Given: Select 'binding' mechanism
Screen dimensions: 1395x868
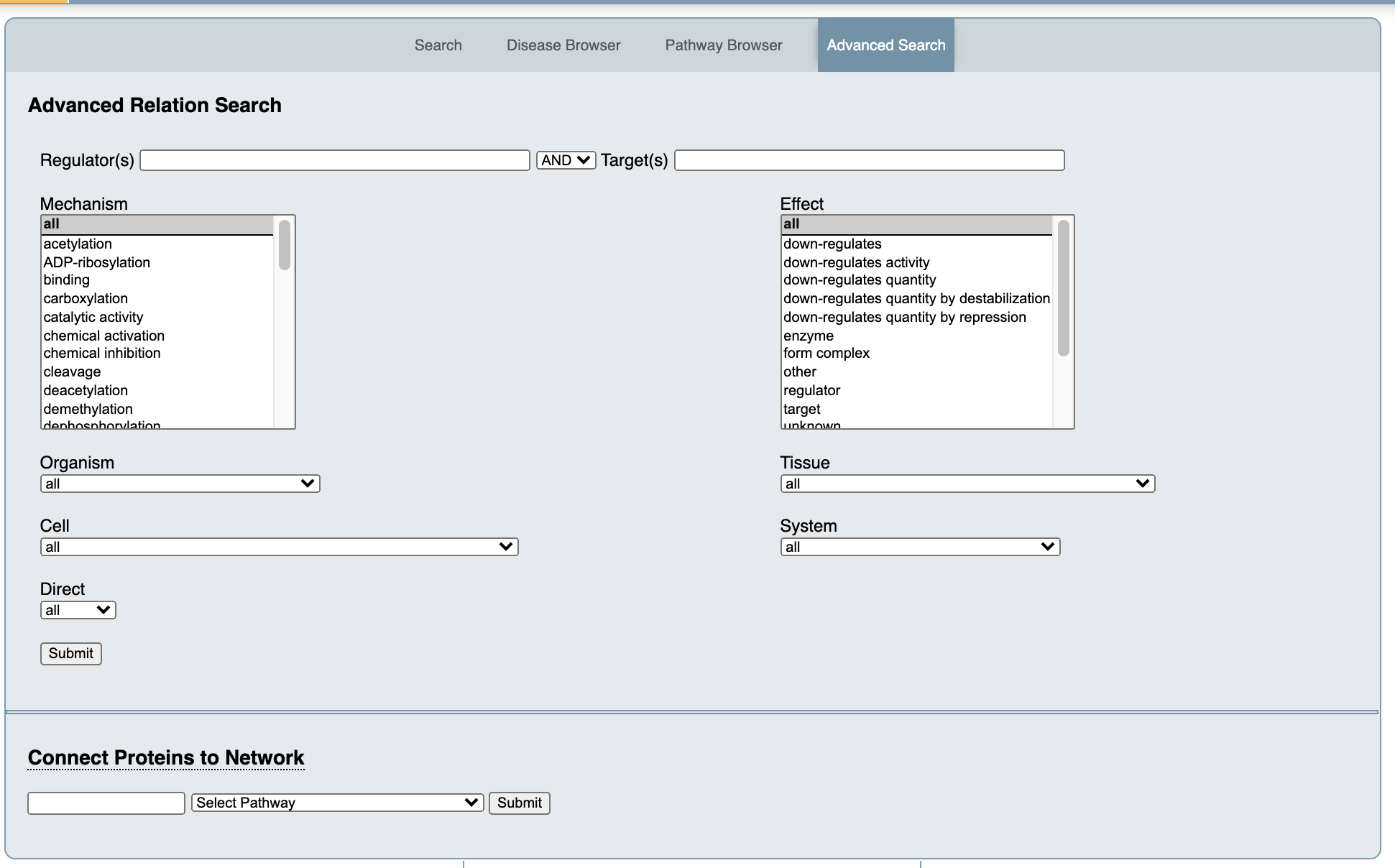Looking at the screenshot, I should click(x=157, y=280).
